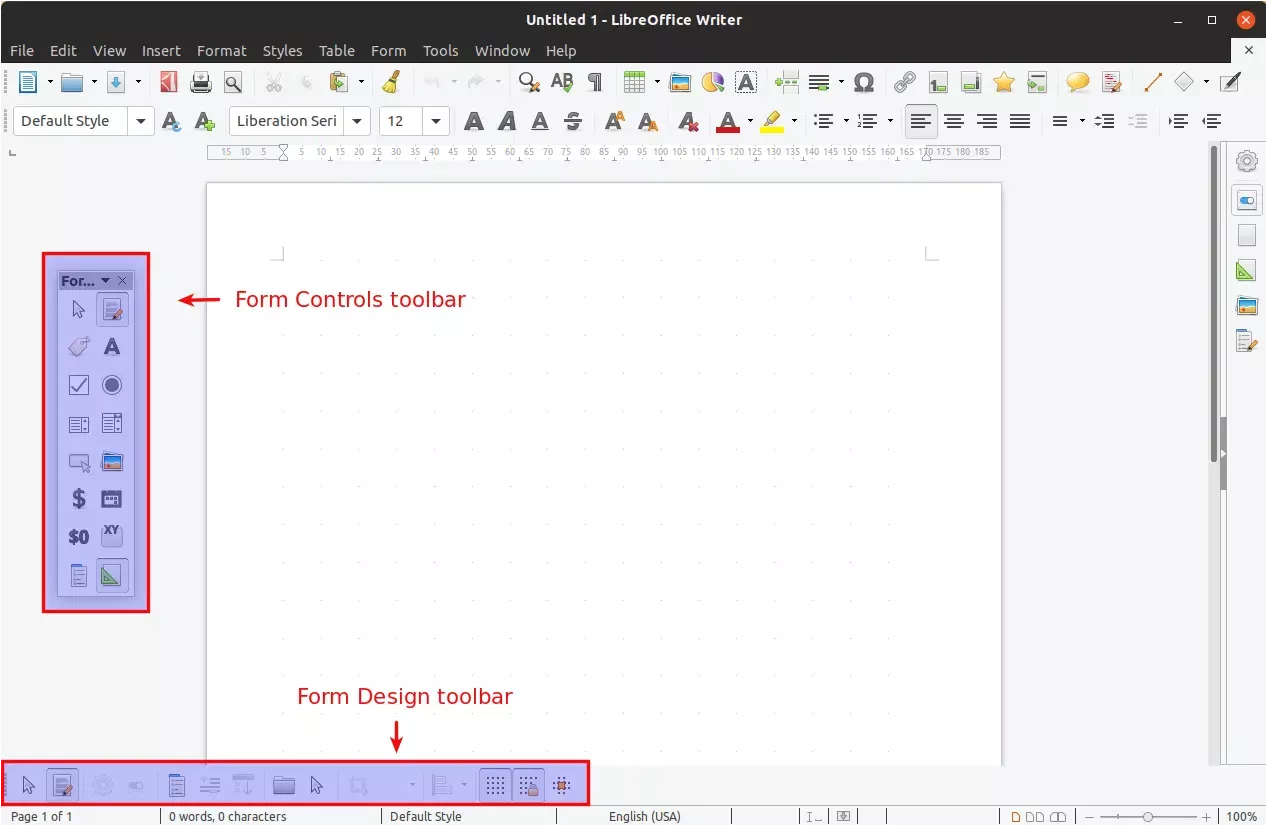Open the font name dropdown list
The image size is (1266, 825).
click(x=357, y=121)
